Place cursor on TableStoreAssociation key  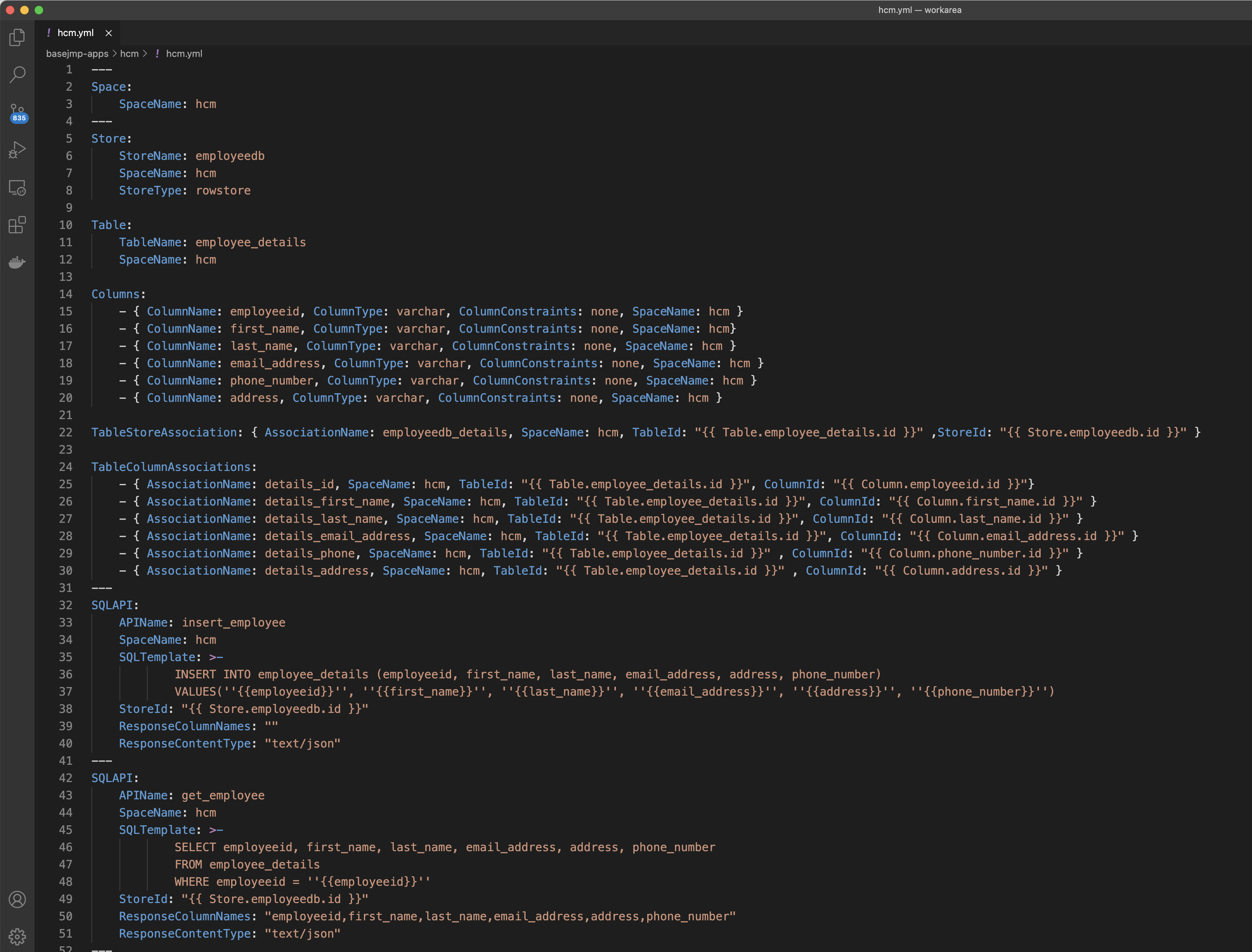pos(164,432)
